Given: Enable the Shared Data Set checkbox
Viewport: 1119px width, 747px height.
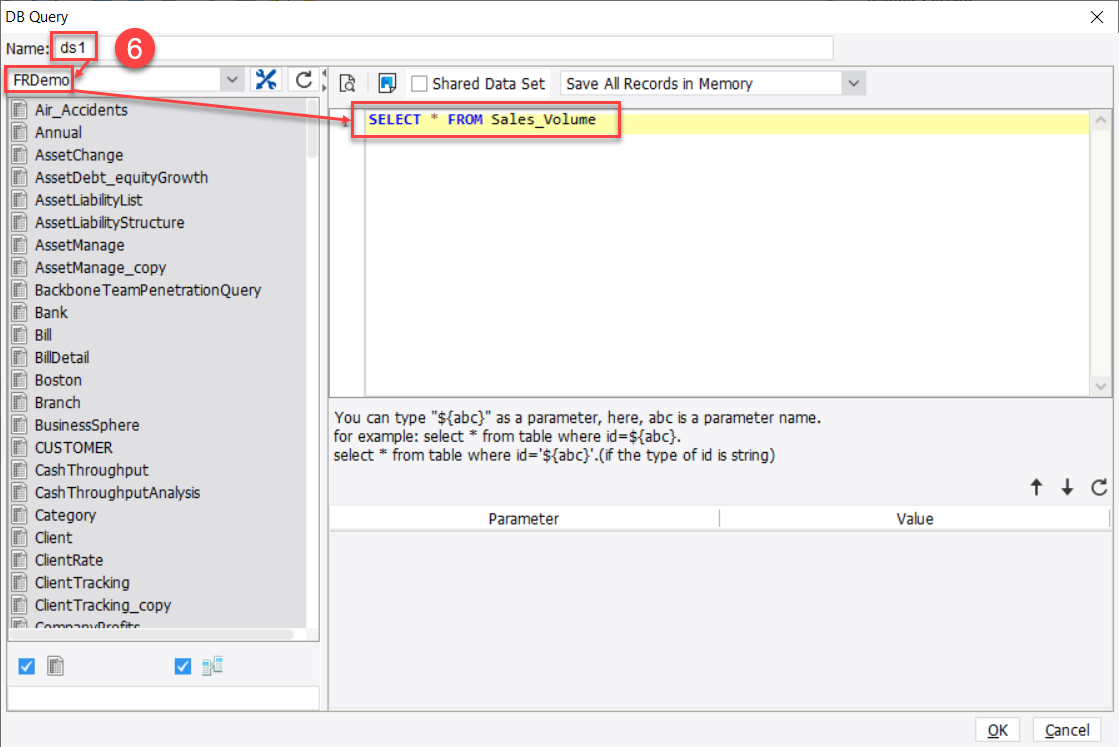Looking at the screenshot, I should tap(419, 83).
